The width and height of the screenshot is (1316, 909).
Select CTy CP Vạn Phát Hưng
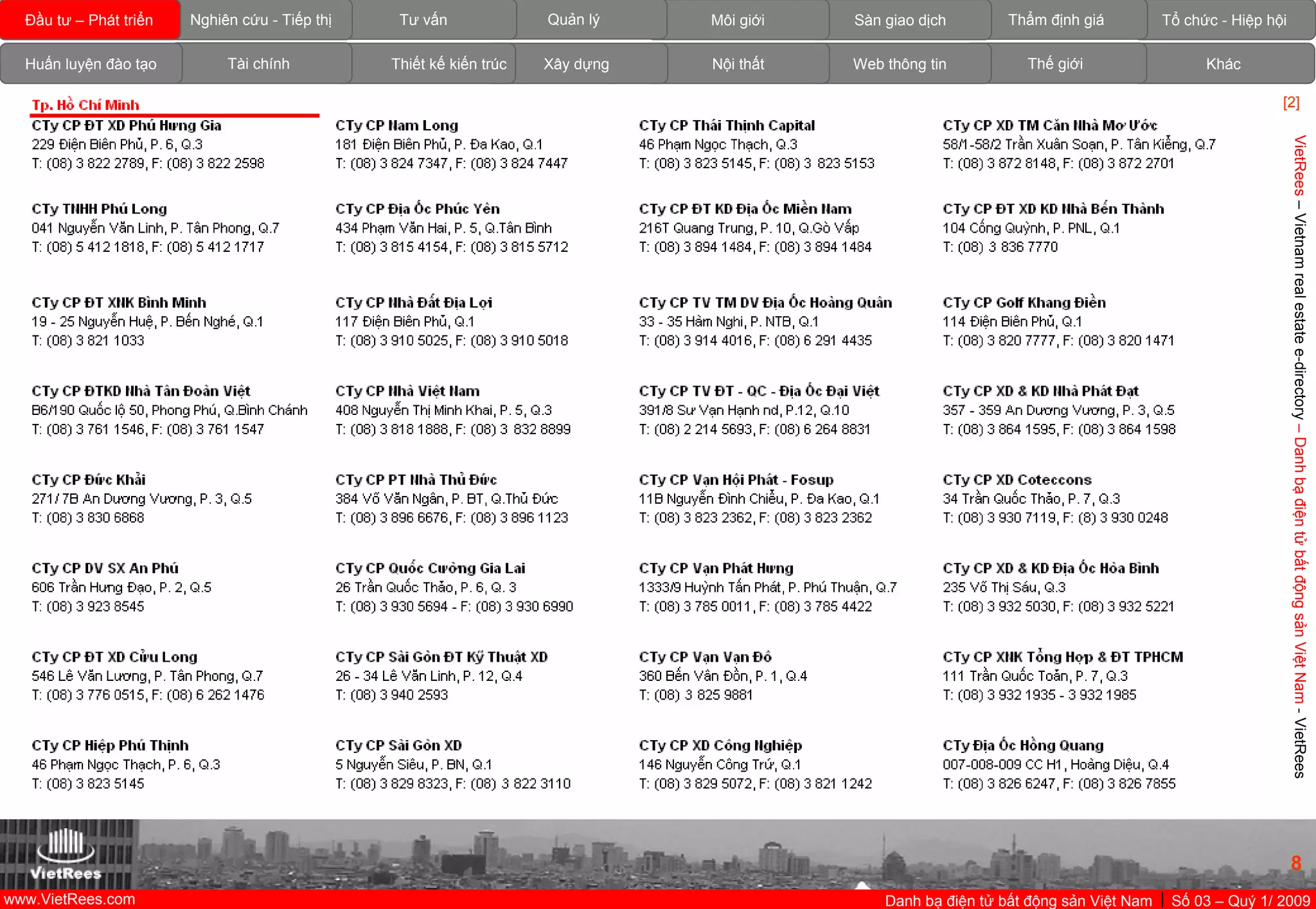[716, 569]
